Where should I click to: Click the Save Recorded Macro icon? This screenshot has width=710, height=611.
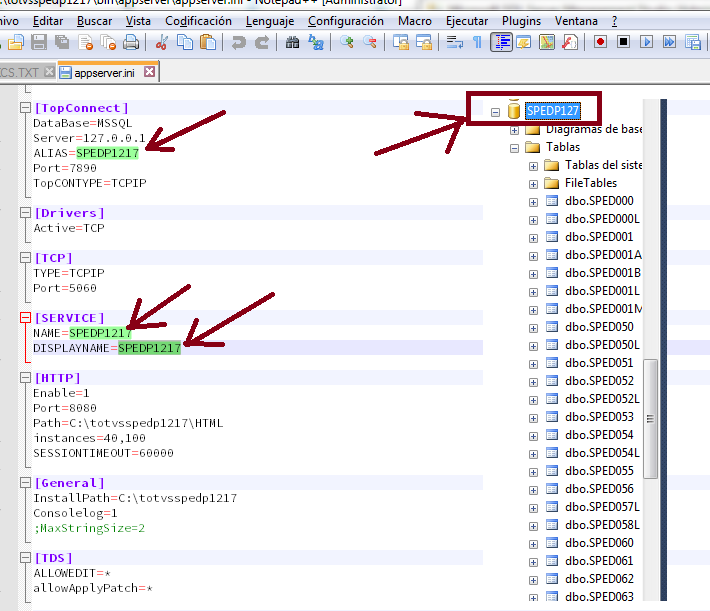tap(693, 43)
